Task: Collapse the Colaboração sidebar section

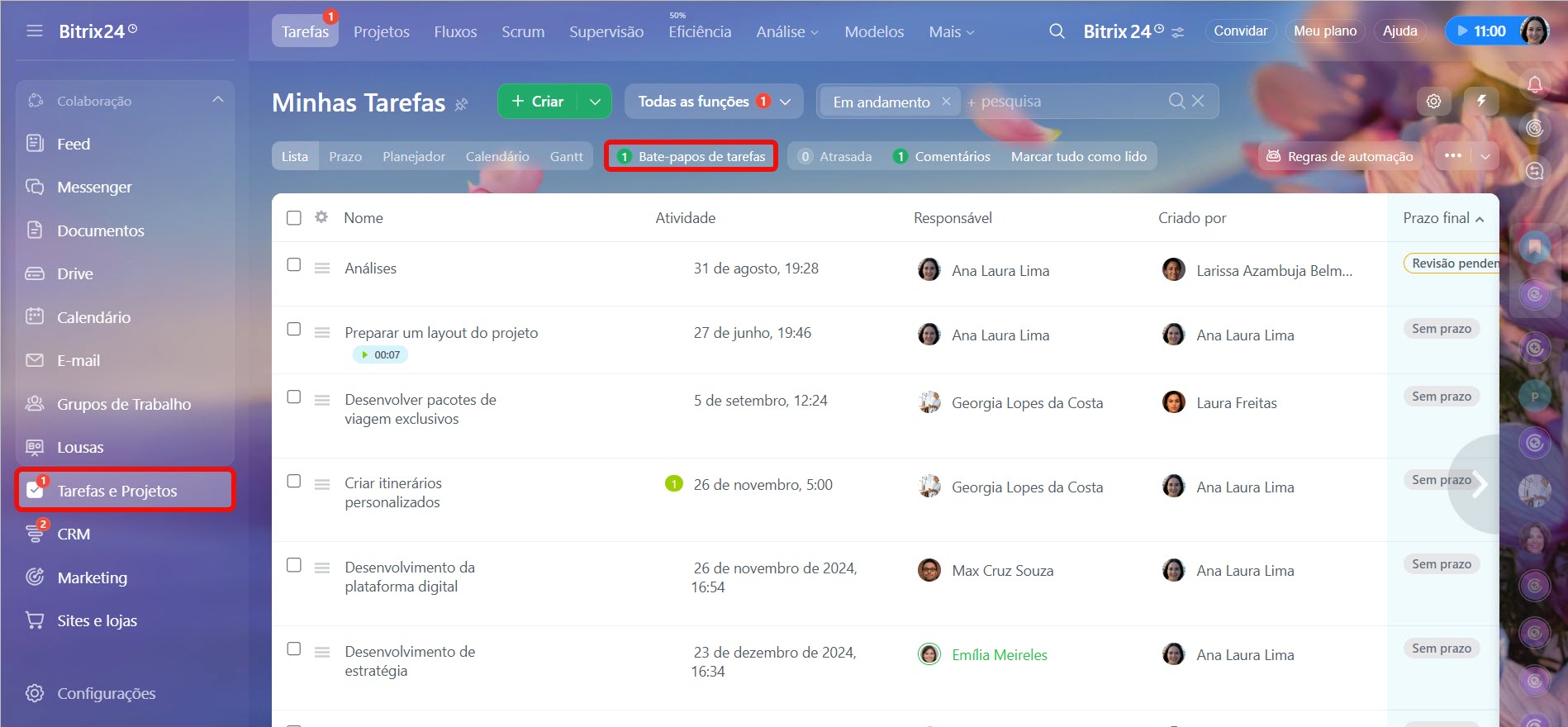Action: tap(218, 100)
